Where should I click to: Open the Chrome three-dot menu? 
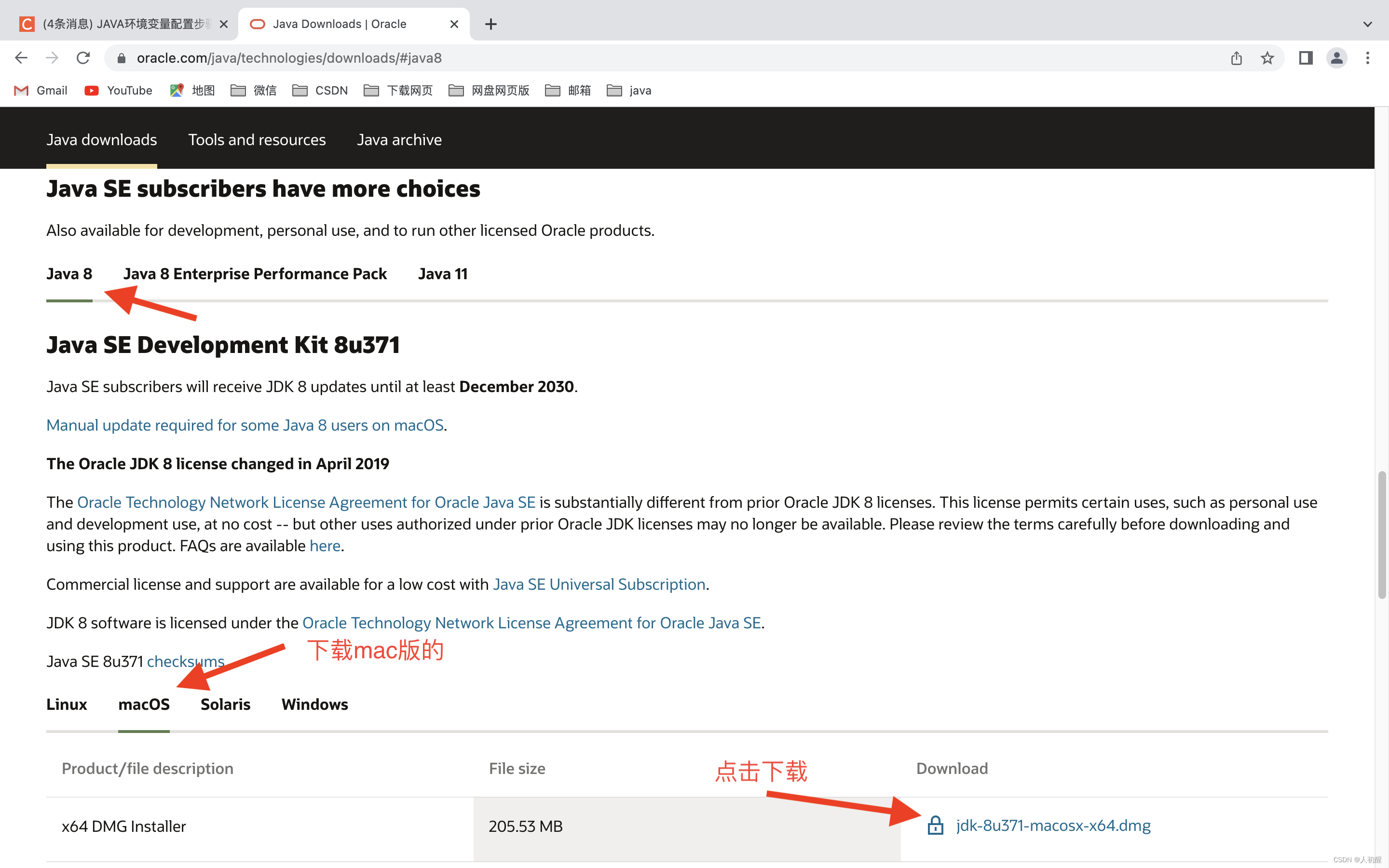[x=1368, y=58]
